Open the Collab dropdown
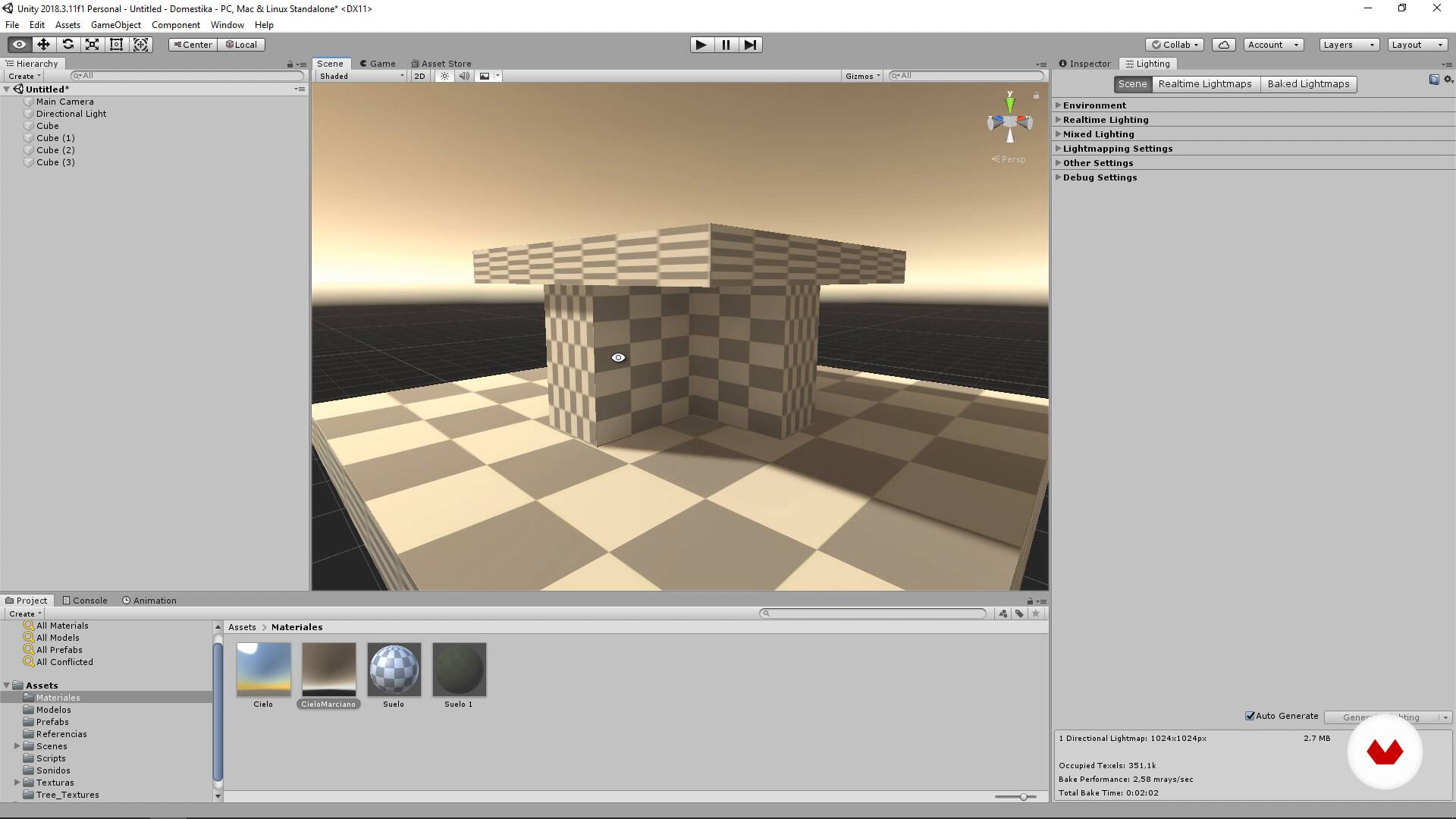 (1176, 45)
